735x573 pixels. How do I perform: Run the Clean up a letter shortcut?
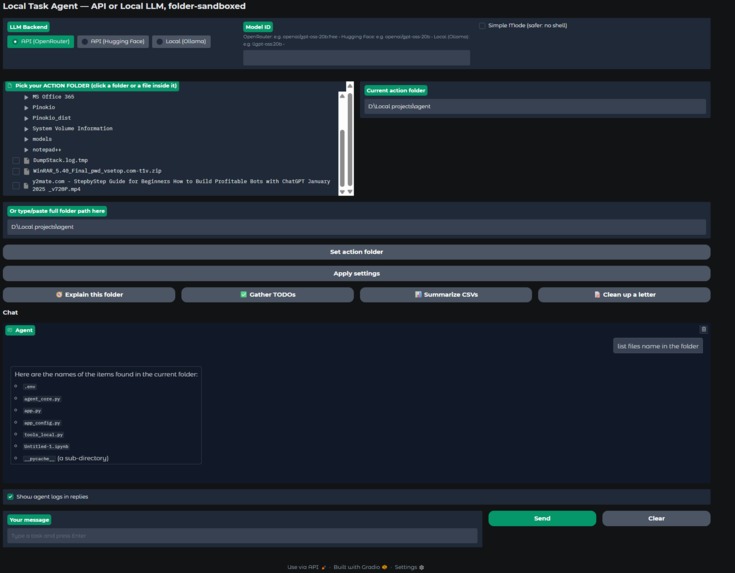(624, 294)
